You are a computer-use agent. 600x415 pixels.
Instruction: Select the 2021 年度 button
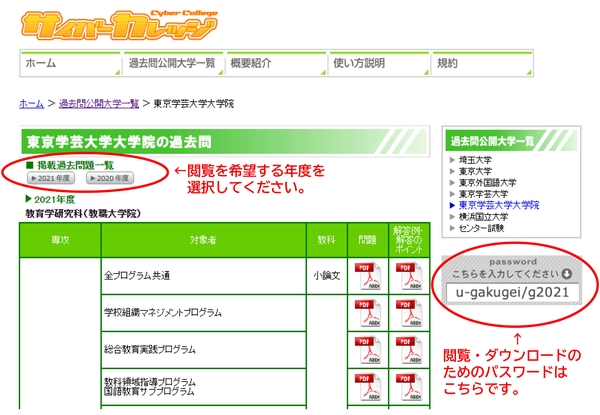tap(51, 178)
